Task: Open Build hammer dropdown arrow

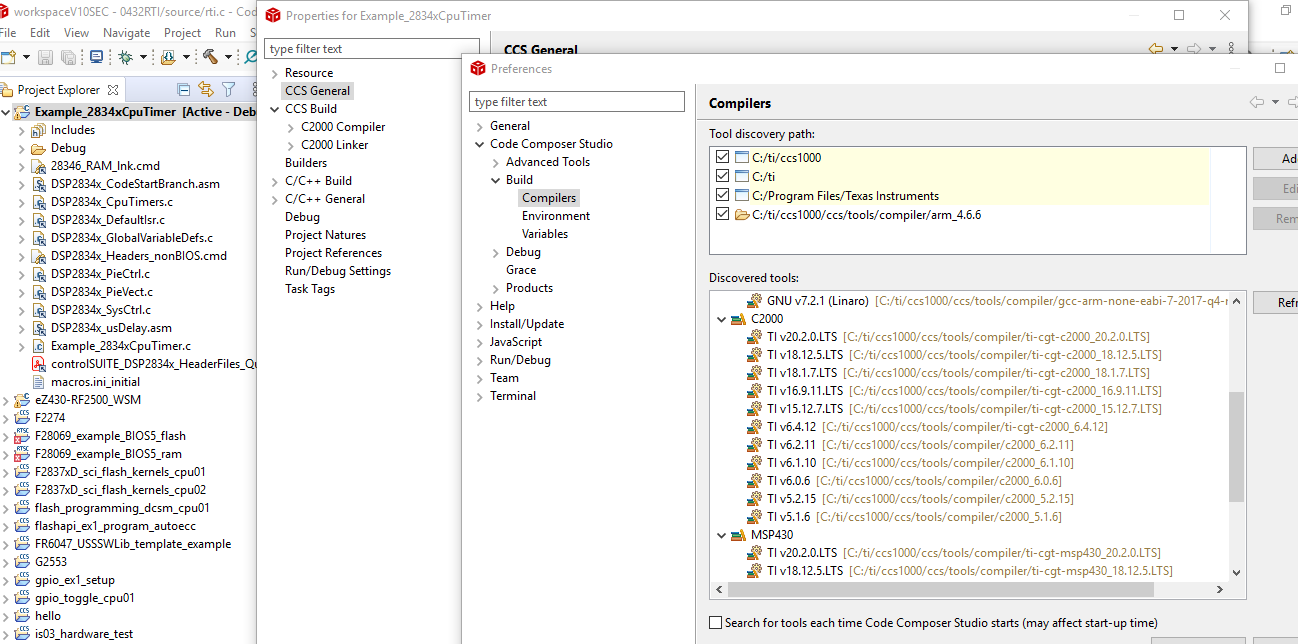Action: point(228,57)
